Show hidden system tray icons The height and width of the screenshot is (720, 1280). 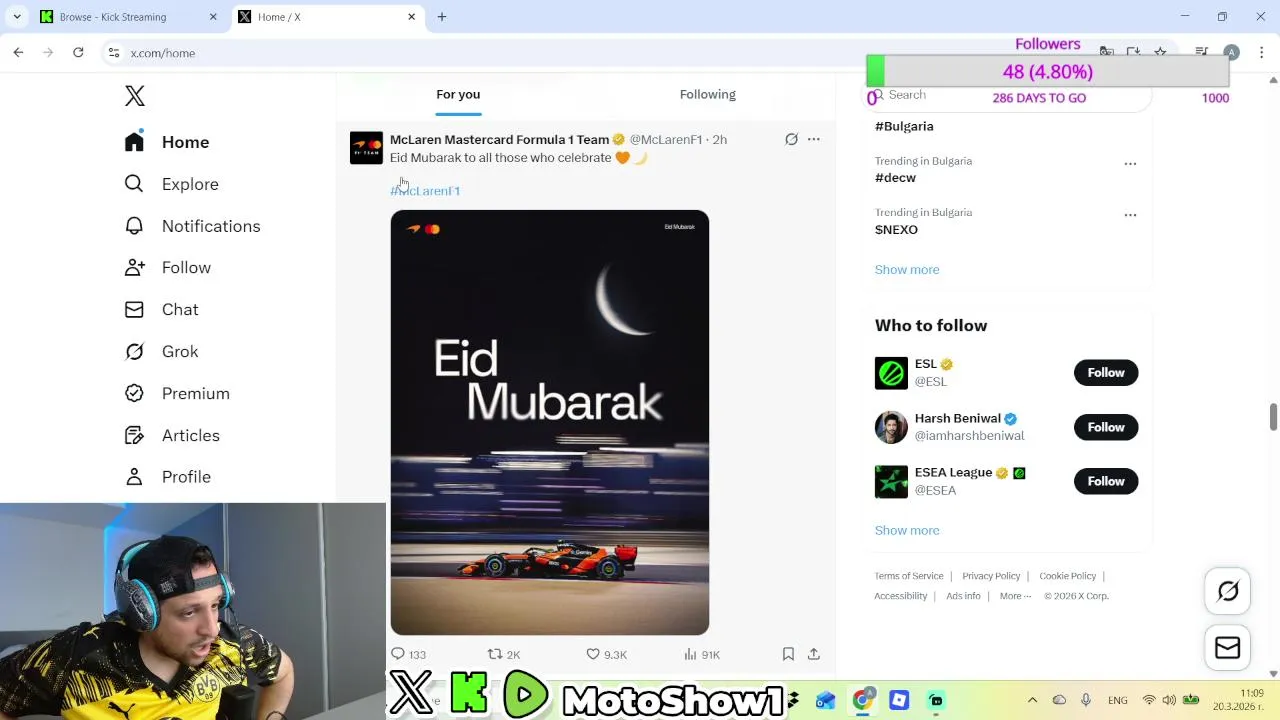1033,700
